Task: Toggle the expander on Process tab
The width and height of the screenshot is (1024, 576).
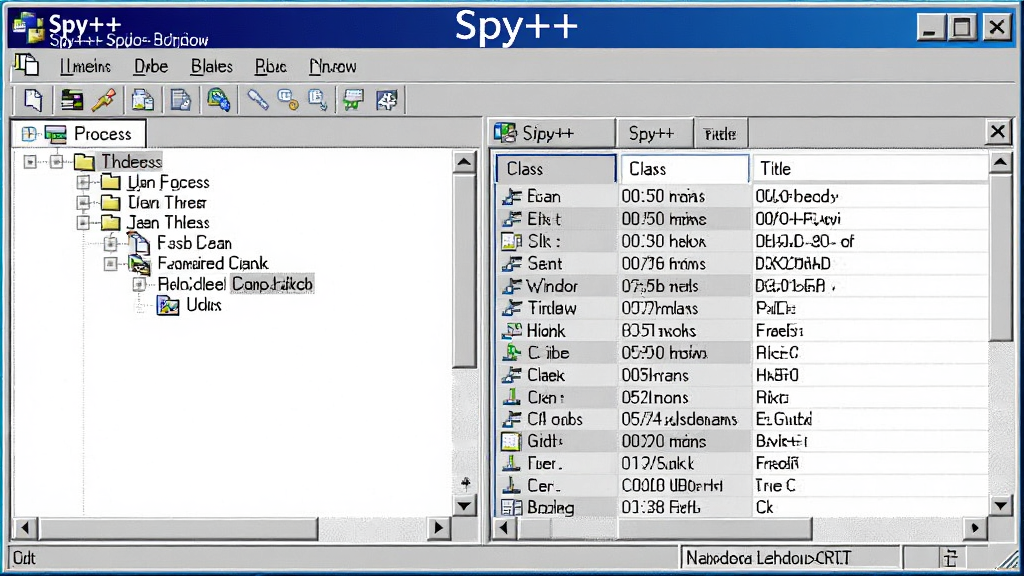Action: pos(29,134)
